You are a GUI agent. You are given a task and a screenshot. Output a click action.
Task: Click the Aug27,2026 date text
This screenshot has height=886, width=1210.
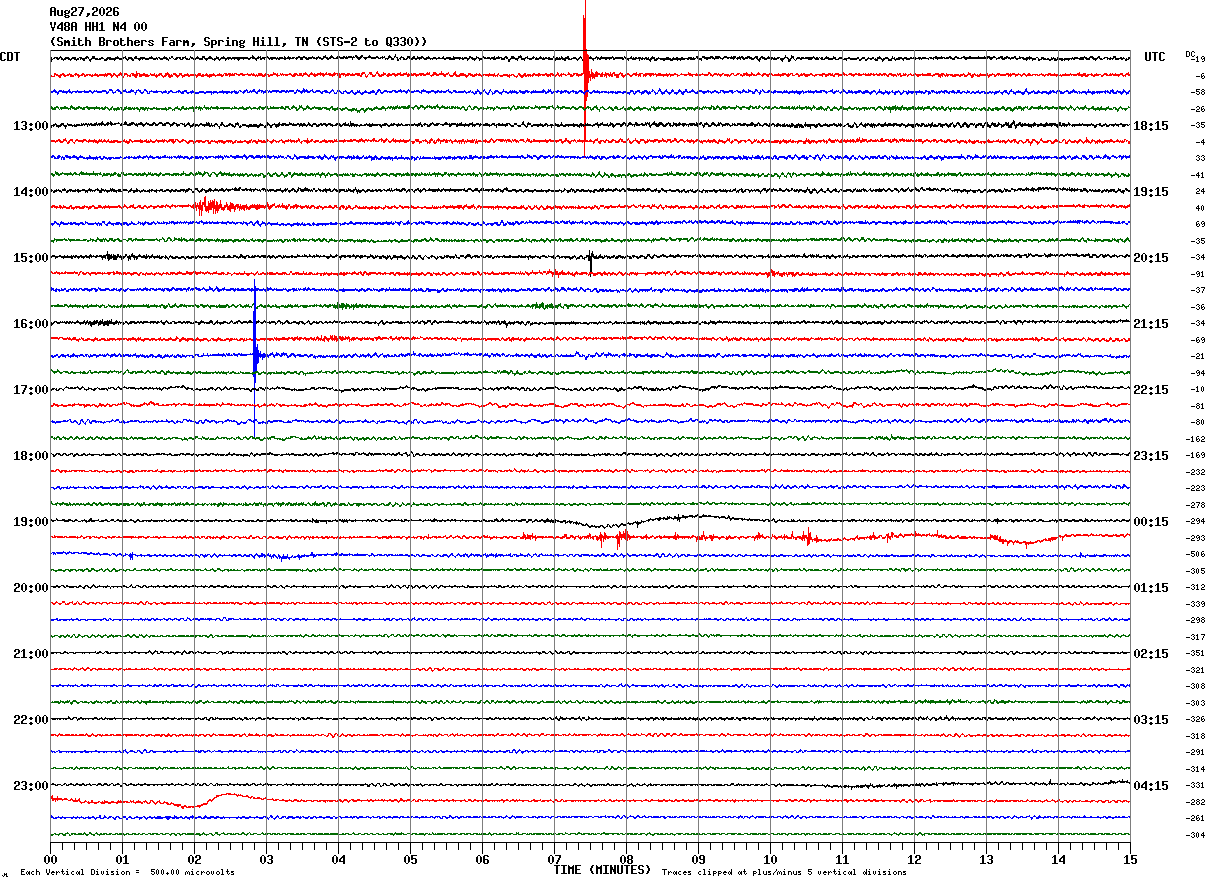point(84,12)
